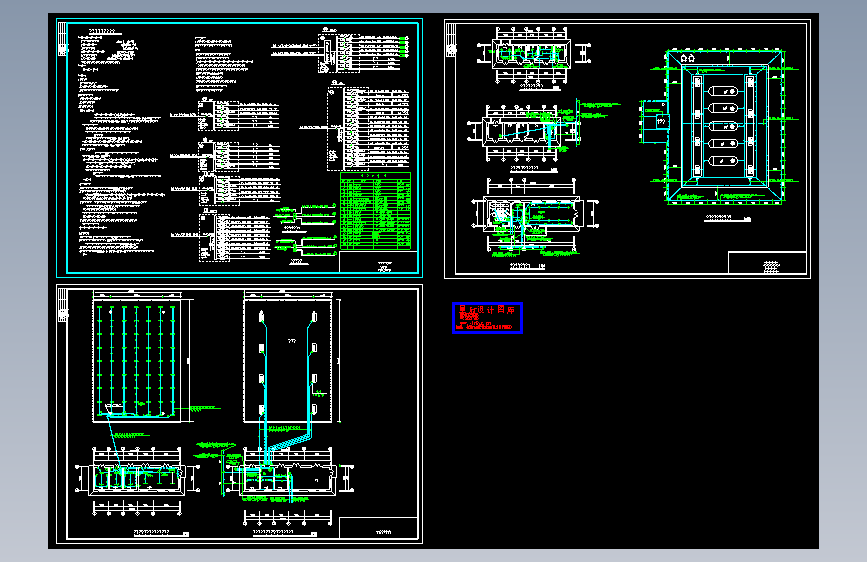Select the topmost oval tank in the roof plan
Viewport: 867px width, 562px height.
[723, 91]
